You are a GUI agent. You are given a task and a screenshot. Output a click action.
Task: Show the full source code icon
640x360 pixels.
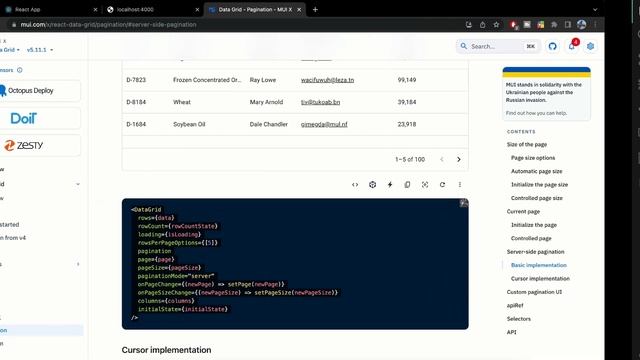[x=355, y=184]
